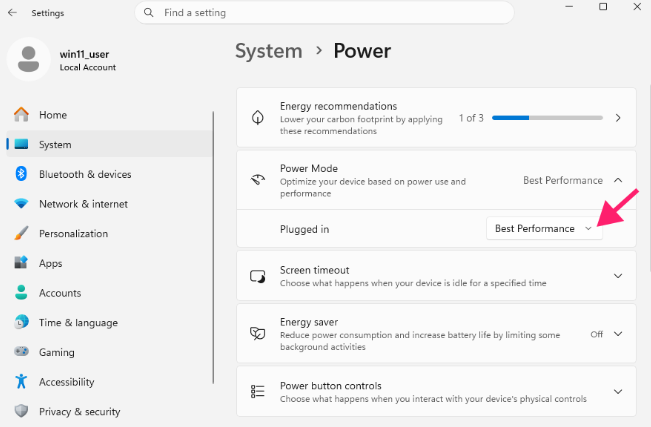
Task: Click the Bluetooth icon in sidebar
Action: [x=21, y=174]
